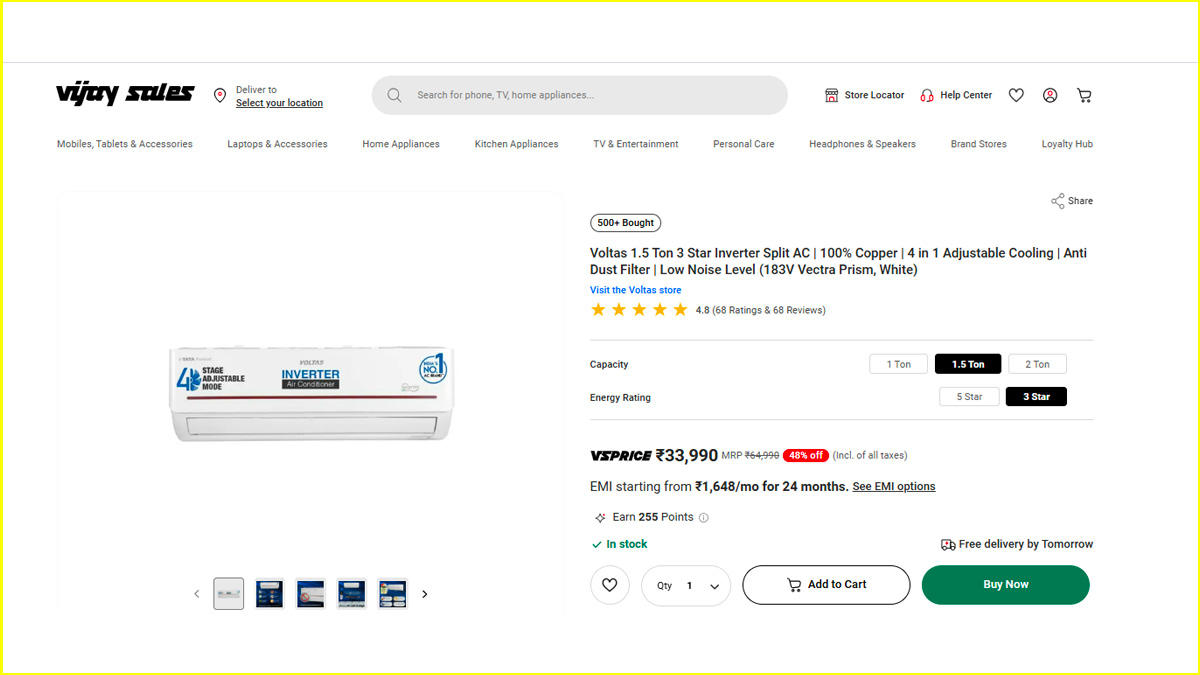Click the Share text label
This screenshot has width=1200, height=675.
pyautogui.click(x=1080, y=201)
